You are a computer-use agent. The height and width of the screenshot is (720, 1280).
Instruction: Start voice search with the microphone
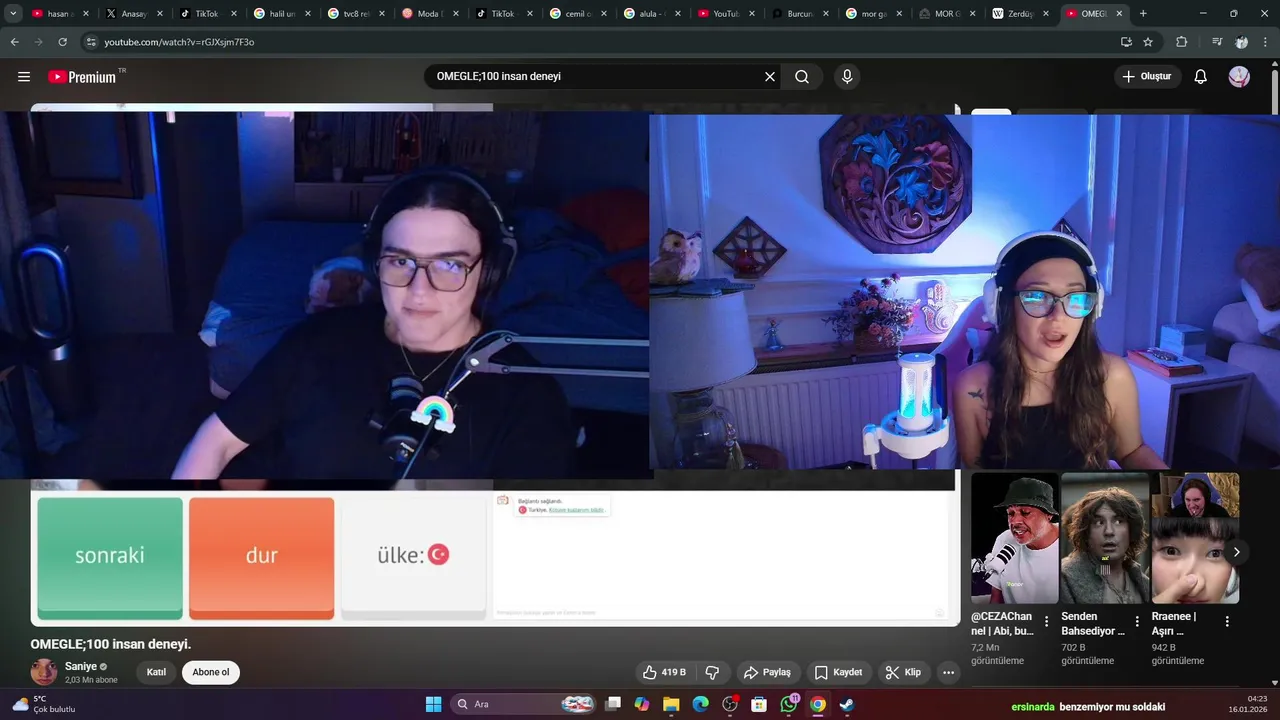[847, 77]
